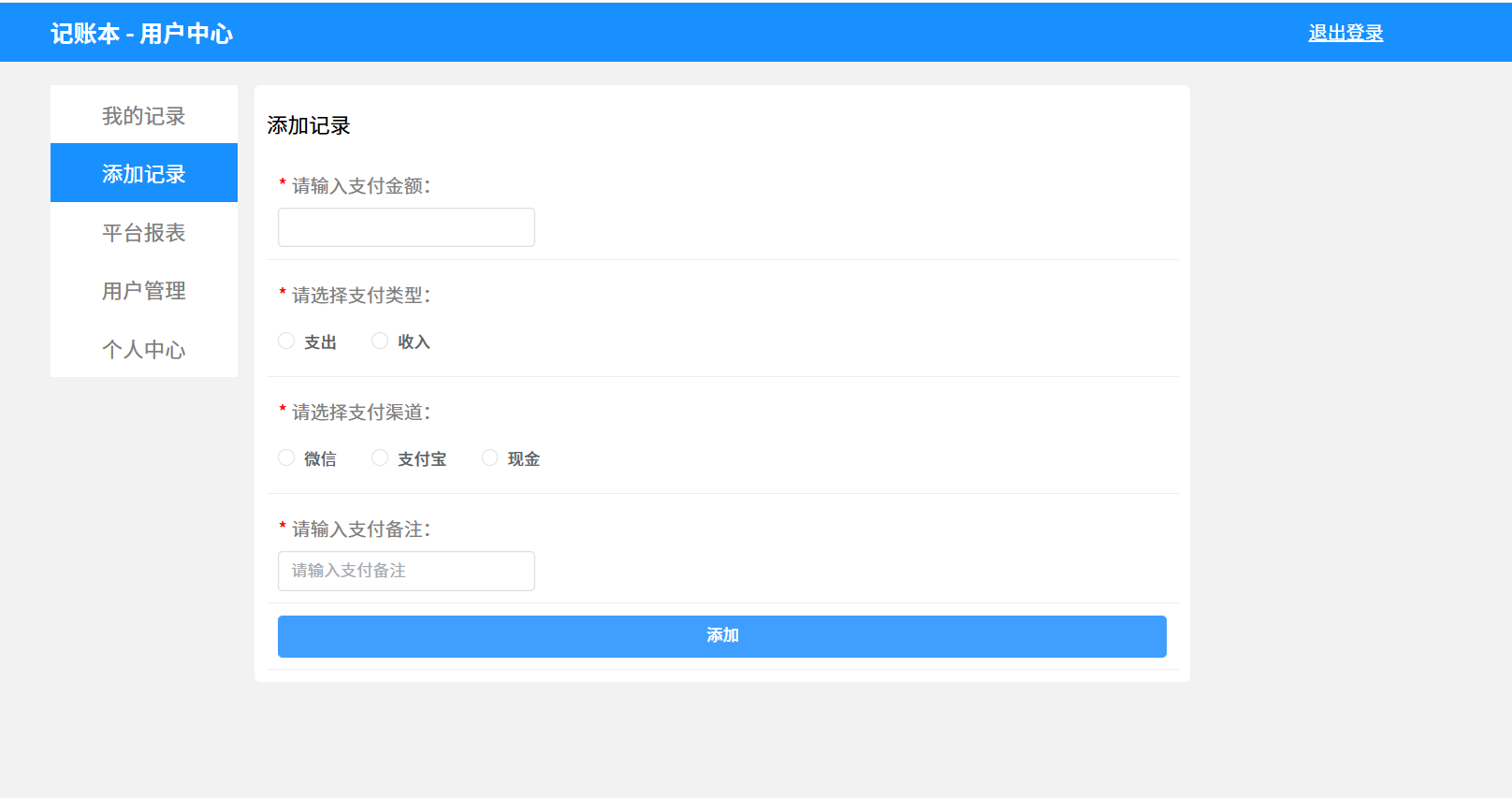Image resolution: width=1512 pixels, height=798 pixels.
Task: Pick 现金 as payment channel
Action: (489, 458)
